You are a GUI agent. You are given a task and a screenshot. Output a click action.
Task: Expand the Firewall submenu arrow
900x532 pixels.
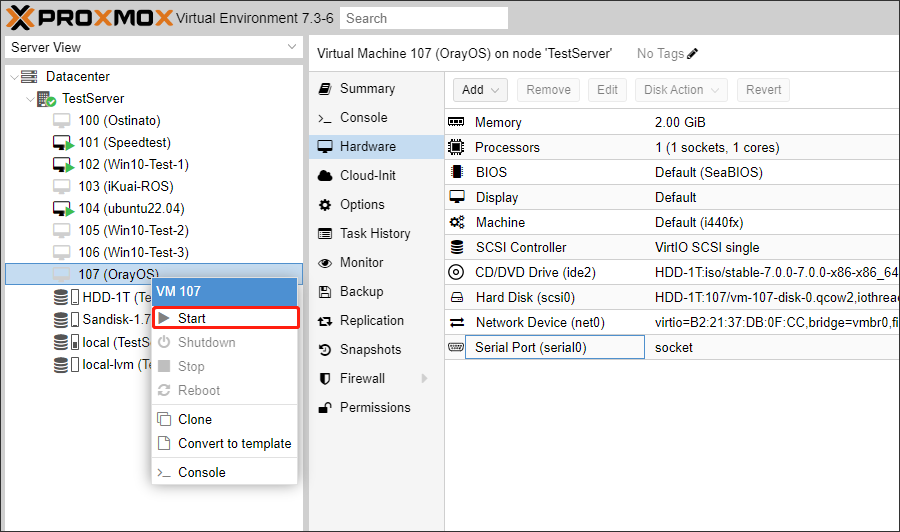tap(424, 378)
